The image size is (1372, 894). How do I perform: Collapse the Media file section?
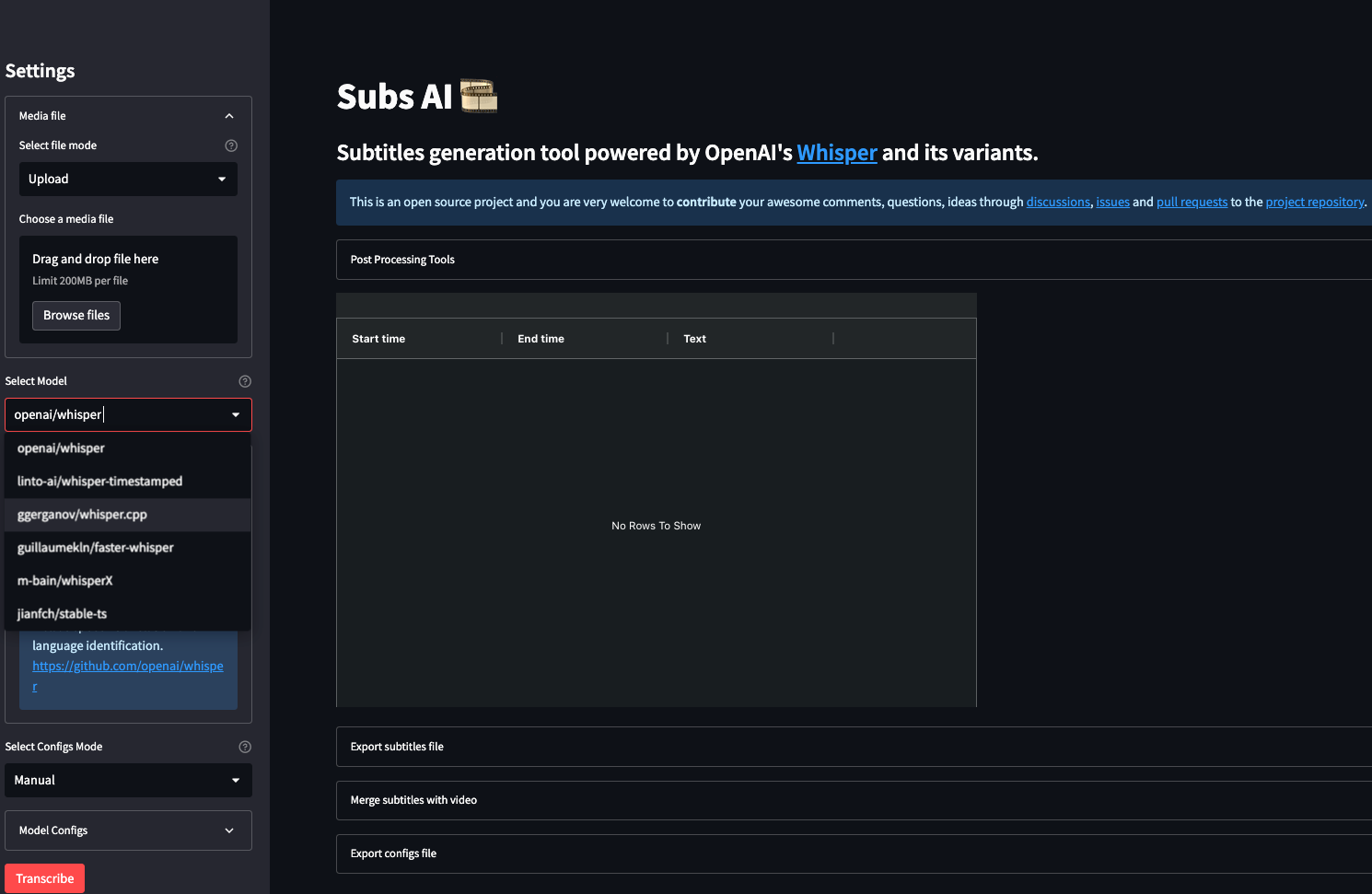128,116
